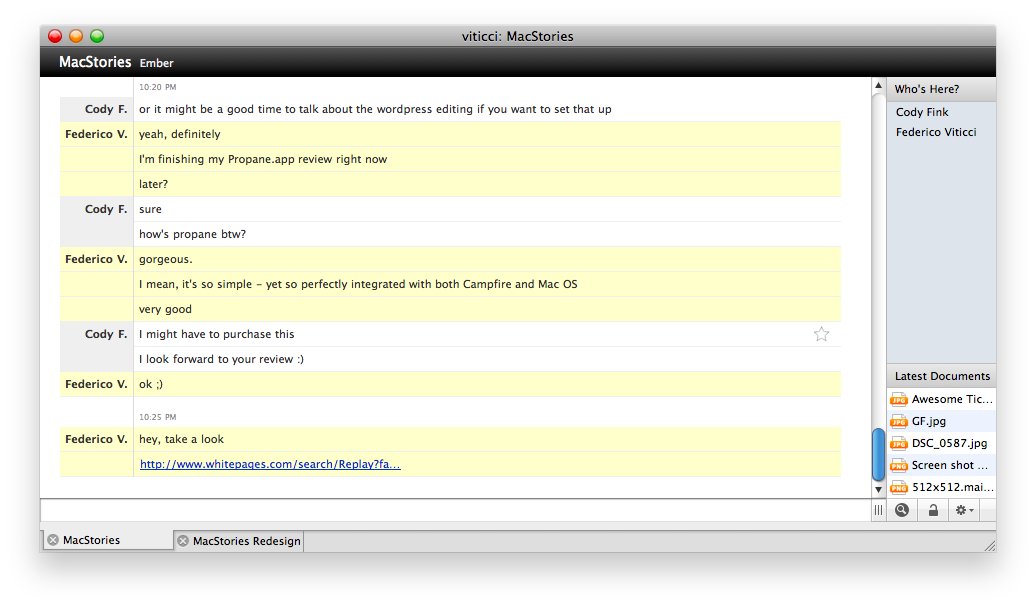This screenshot has height=607, width=1036.
Task: Click "I look forward to your review" message
Action: tap(221, 359)
